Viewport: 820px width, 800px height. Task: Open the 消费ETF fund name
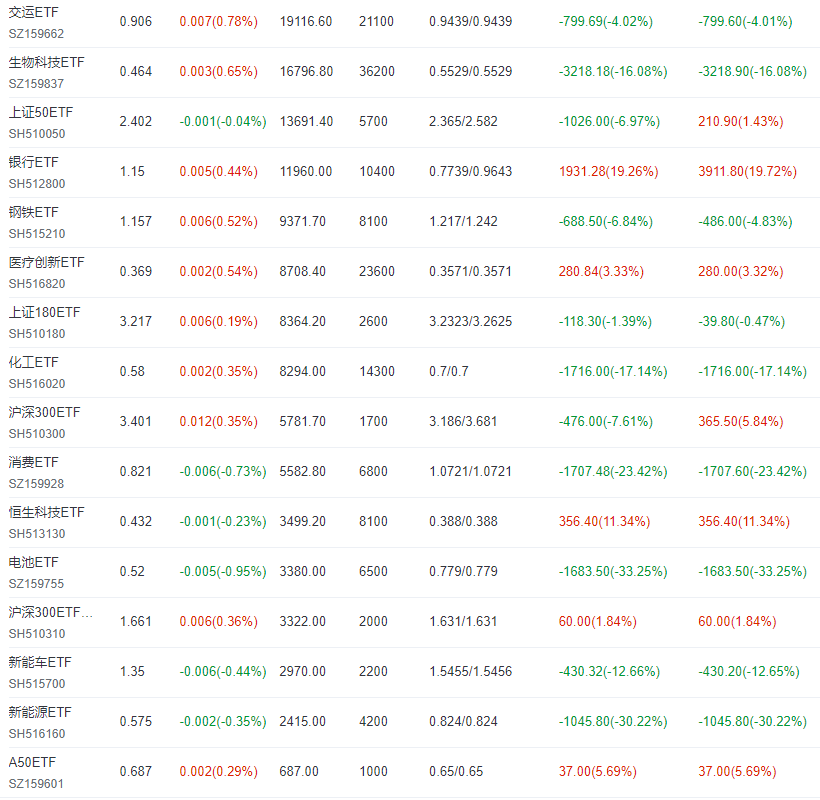pos(33,462)
